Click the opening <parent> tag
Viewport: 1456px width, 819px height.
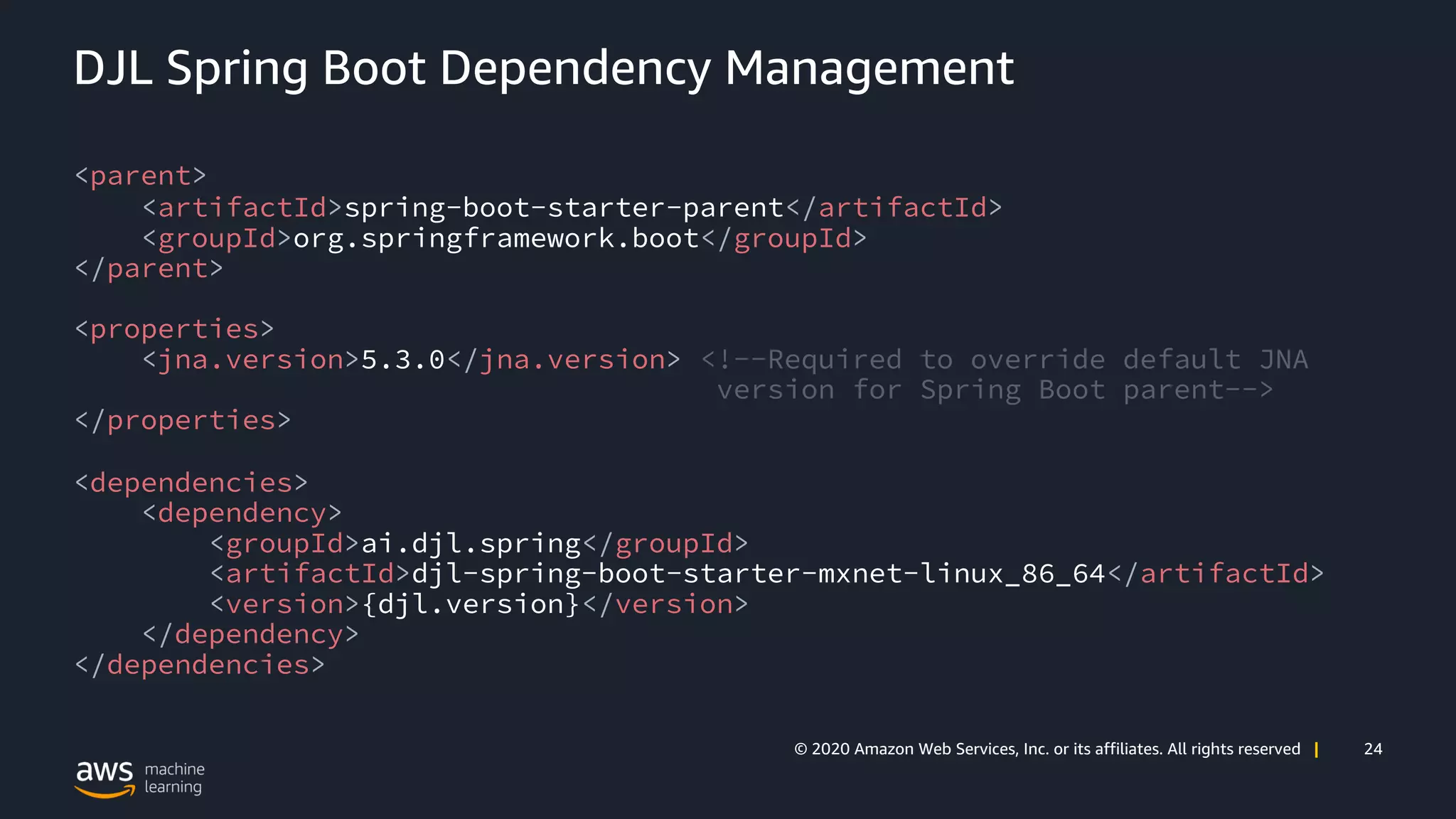tap(141, 176)
